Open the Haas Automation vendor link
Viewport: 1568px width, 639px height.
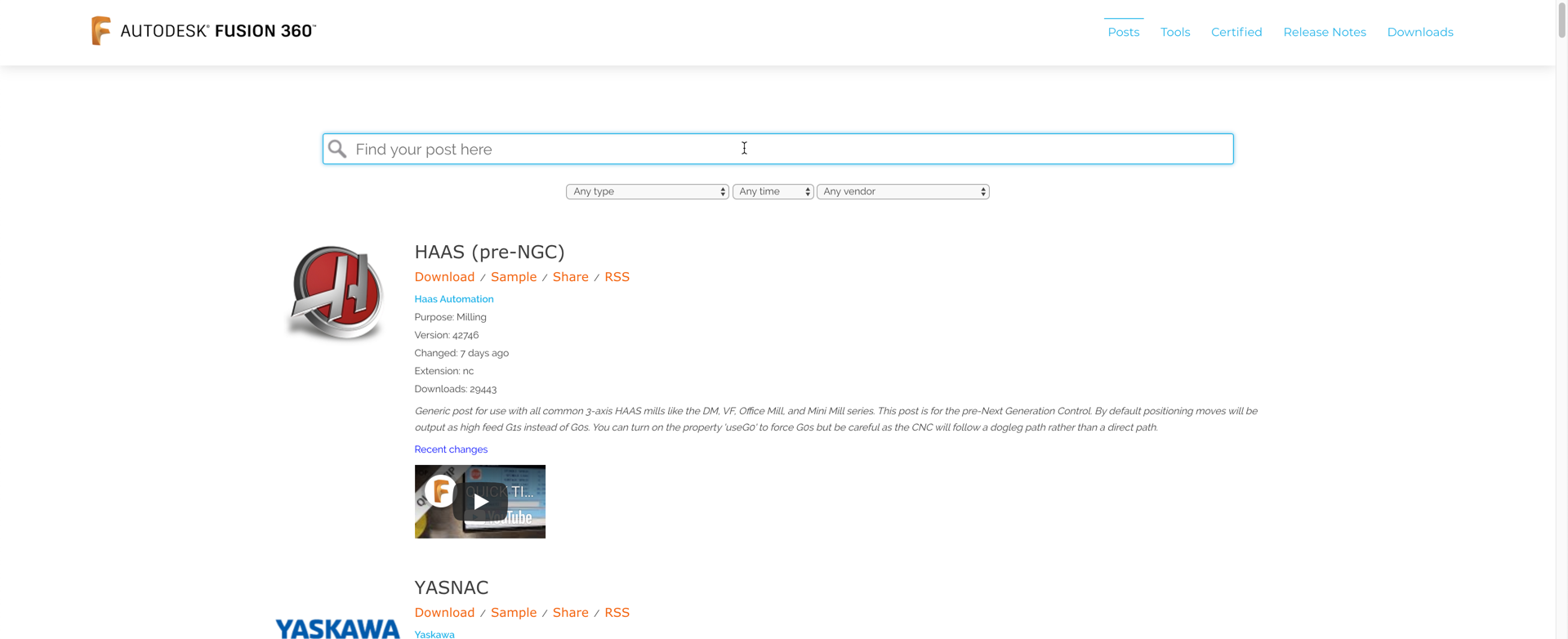(454, 299)
